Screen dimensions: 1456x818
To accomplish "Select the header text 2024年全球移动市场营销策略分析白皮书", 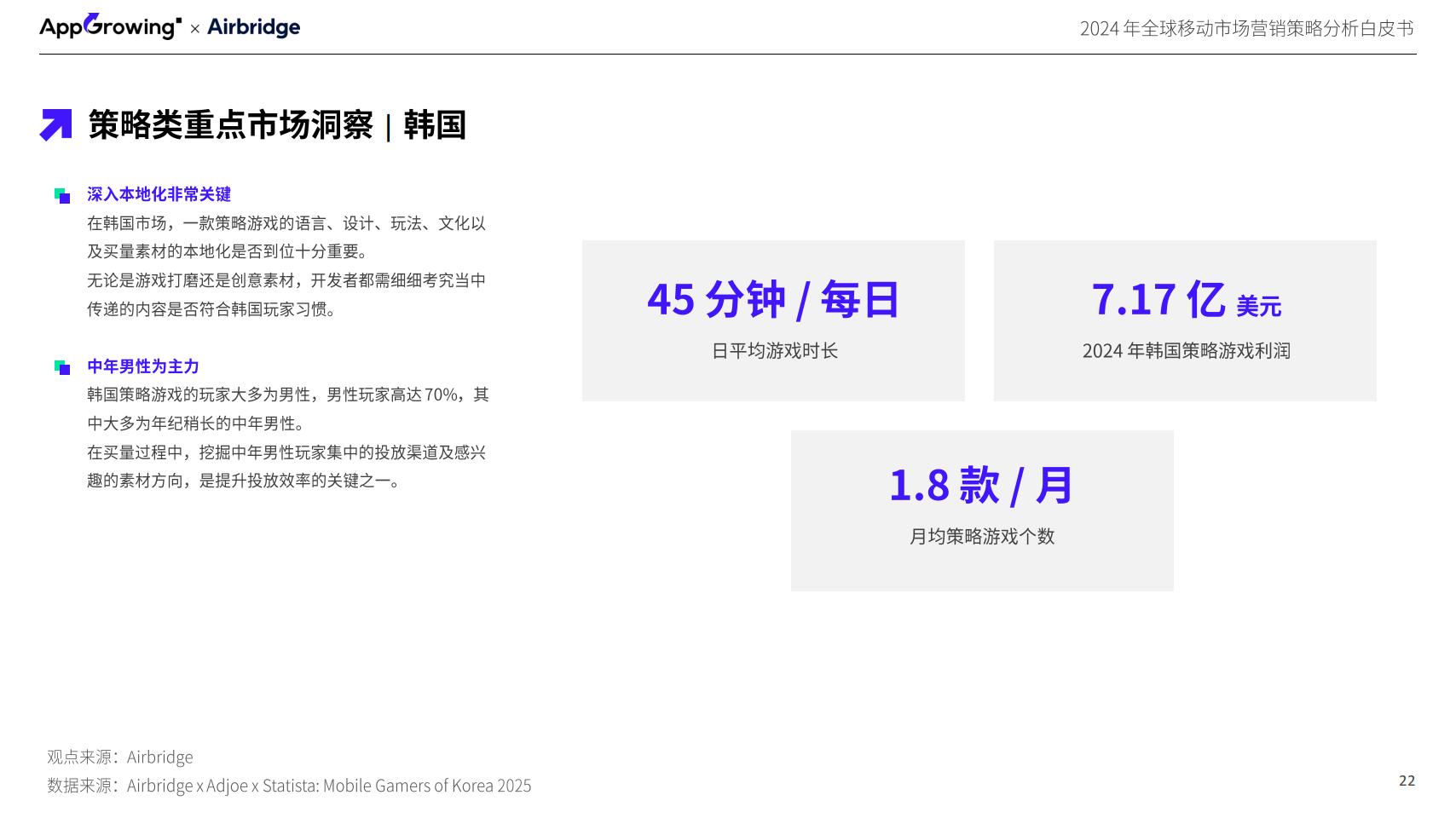I will point(1246,28).
